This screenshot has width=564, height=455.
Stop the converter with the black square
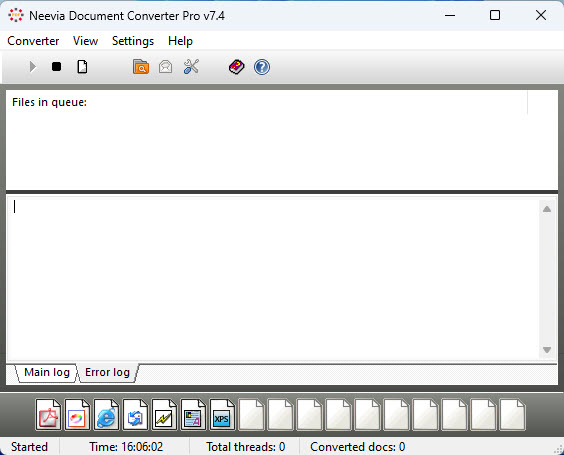click(x=56, y=67)
